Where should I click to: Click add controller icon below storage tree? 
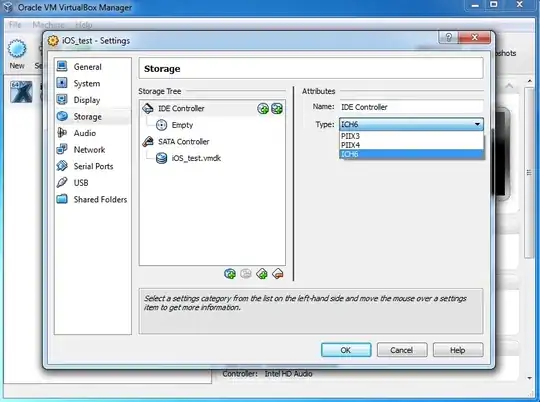click(x=262, y=274)
